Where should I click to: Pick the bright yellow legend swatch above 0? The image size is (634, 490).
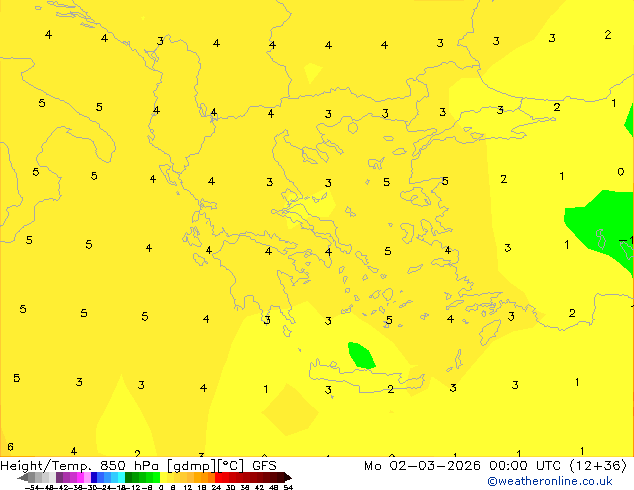tap(163, 477)
